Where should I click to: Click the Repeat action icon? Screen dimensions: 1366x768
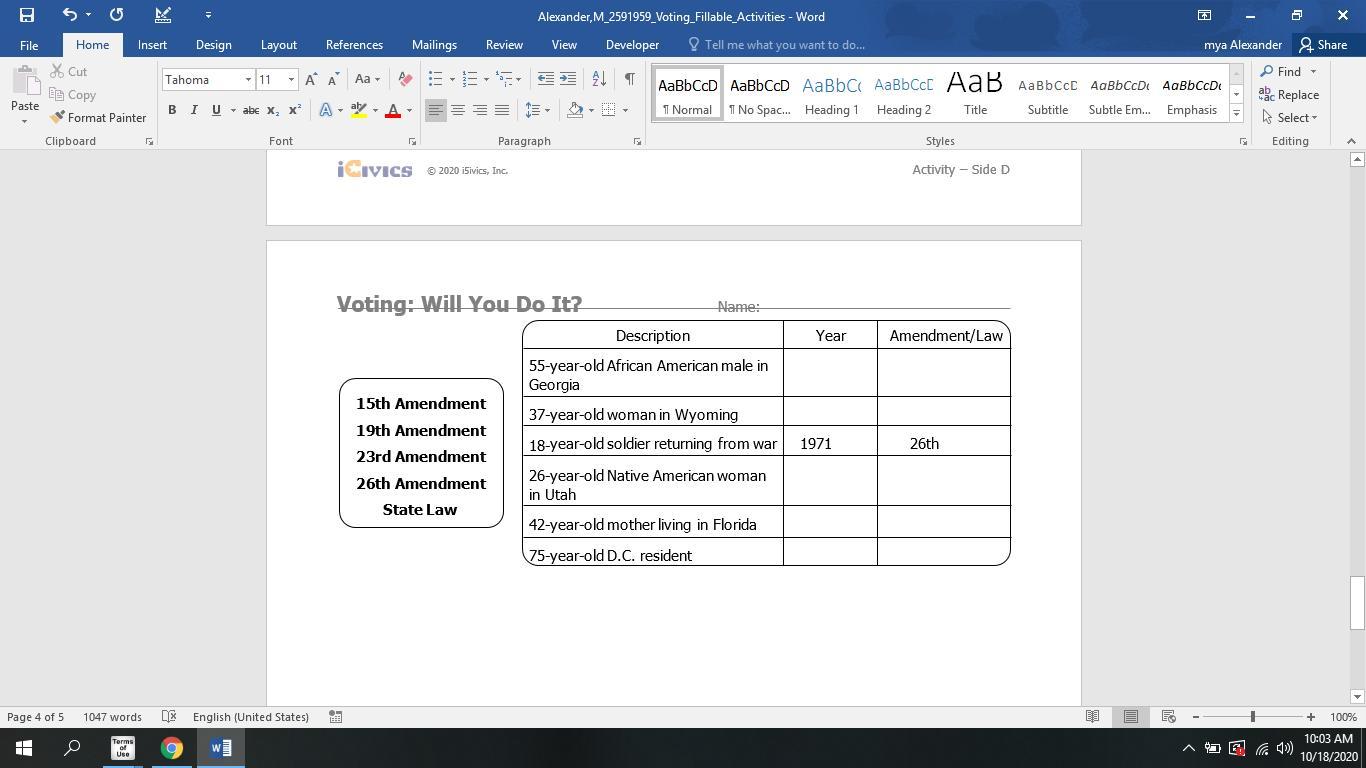pos(117,15)
